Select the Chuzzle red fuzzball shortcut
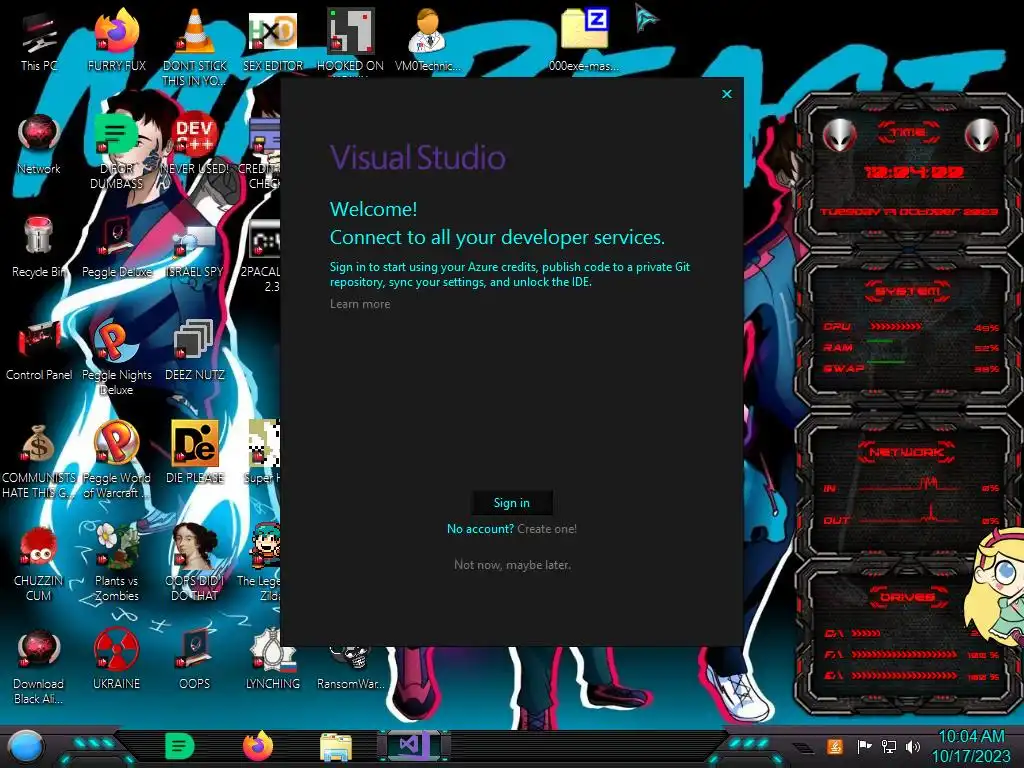 pyautogui.click(x=38, y=563)
